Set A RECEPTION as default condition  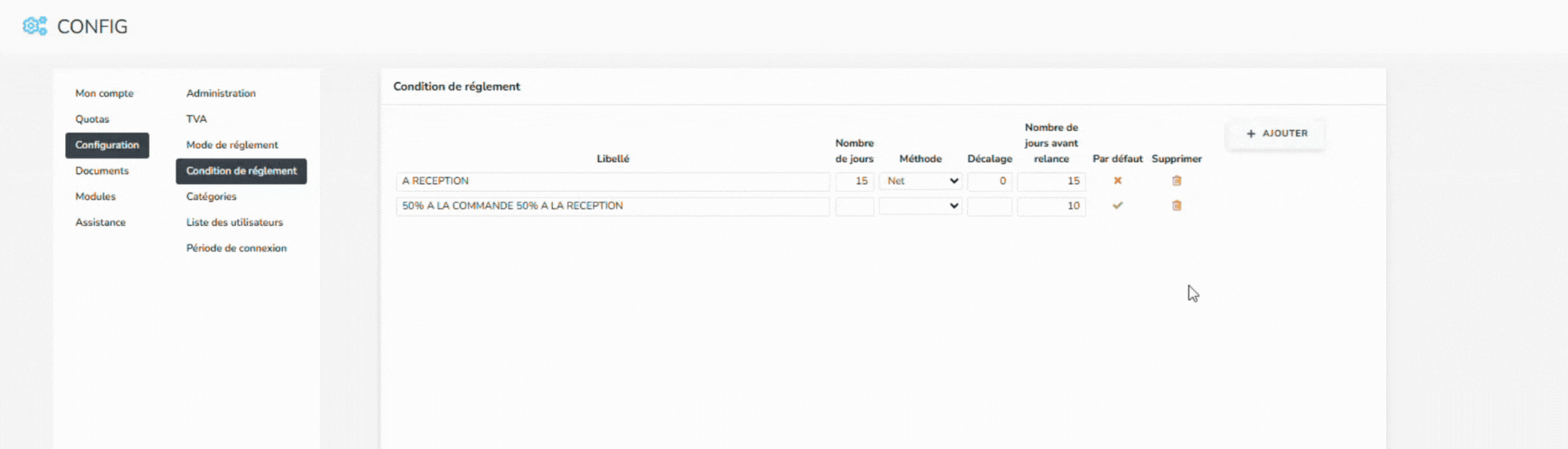(1117, 181)
